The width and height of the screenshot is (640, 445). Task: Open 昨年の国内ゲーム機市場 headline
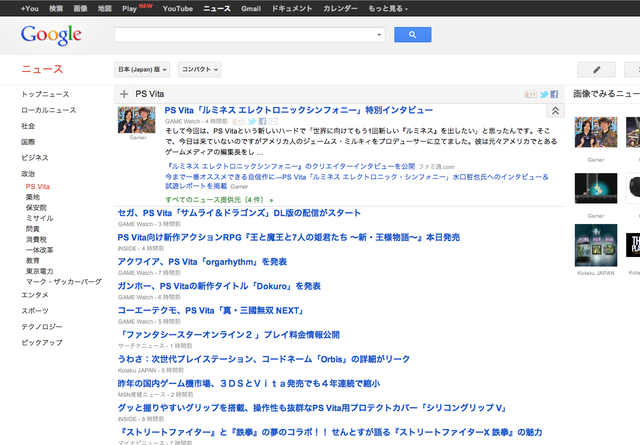(249, 384)
